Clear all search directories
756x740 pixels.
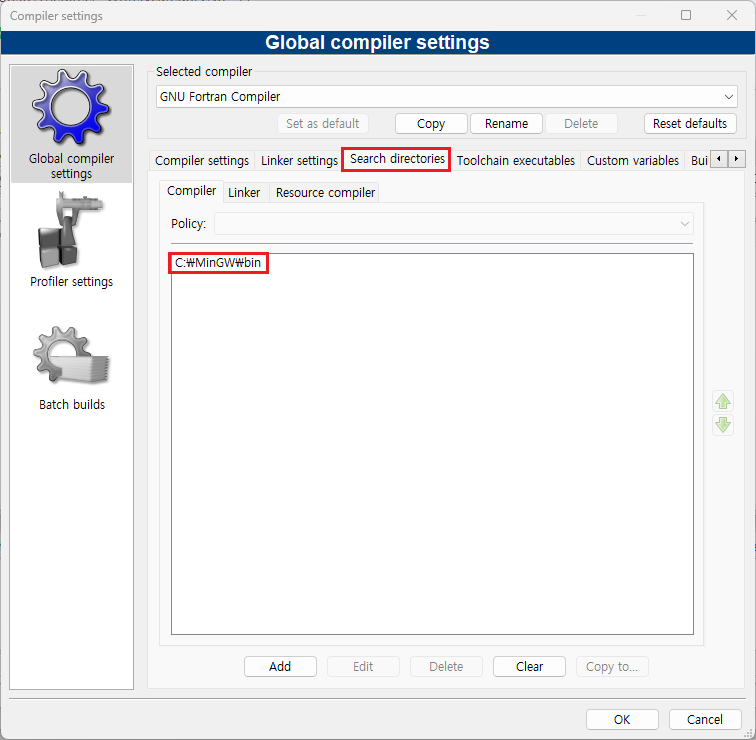(x=529, y=666)
